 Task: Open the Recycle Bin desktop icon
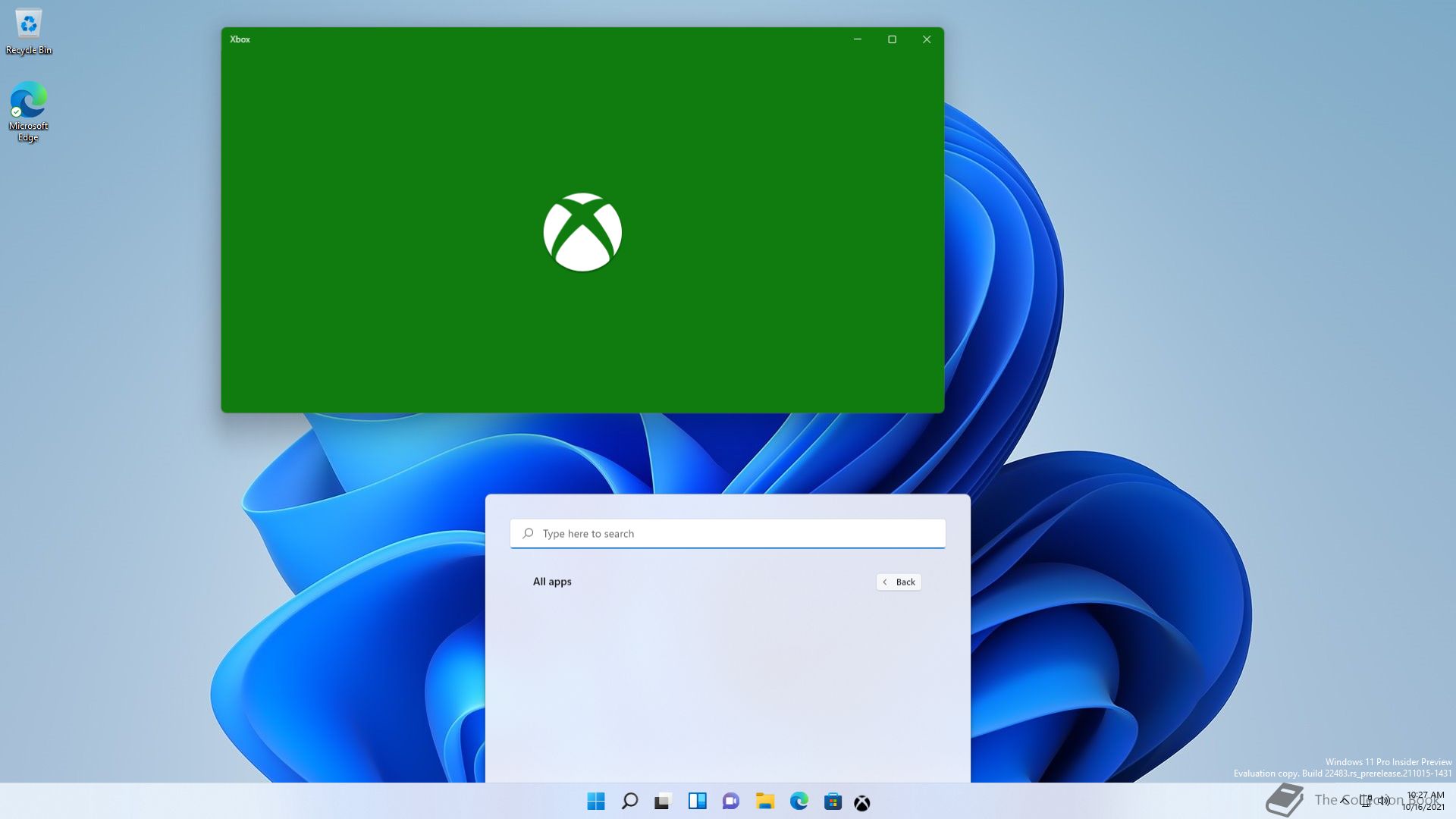(x=29, y=31)
